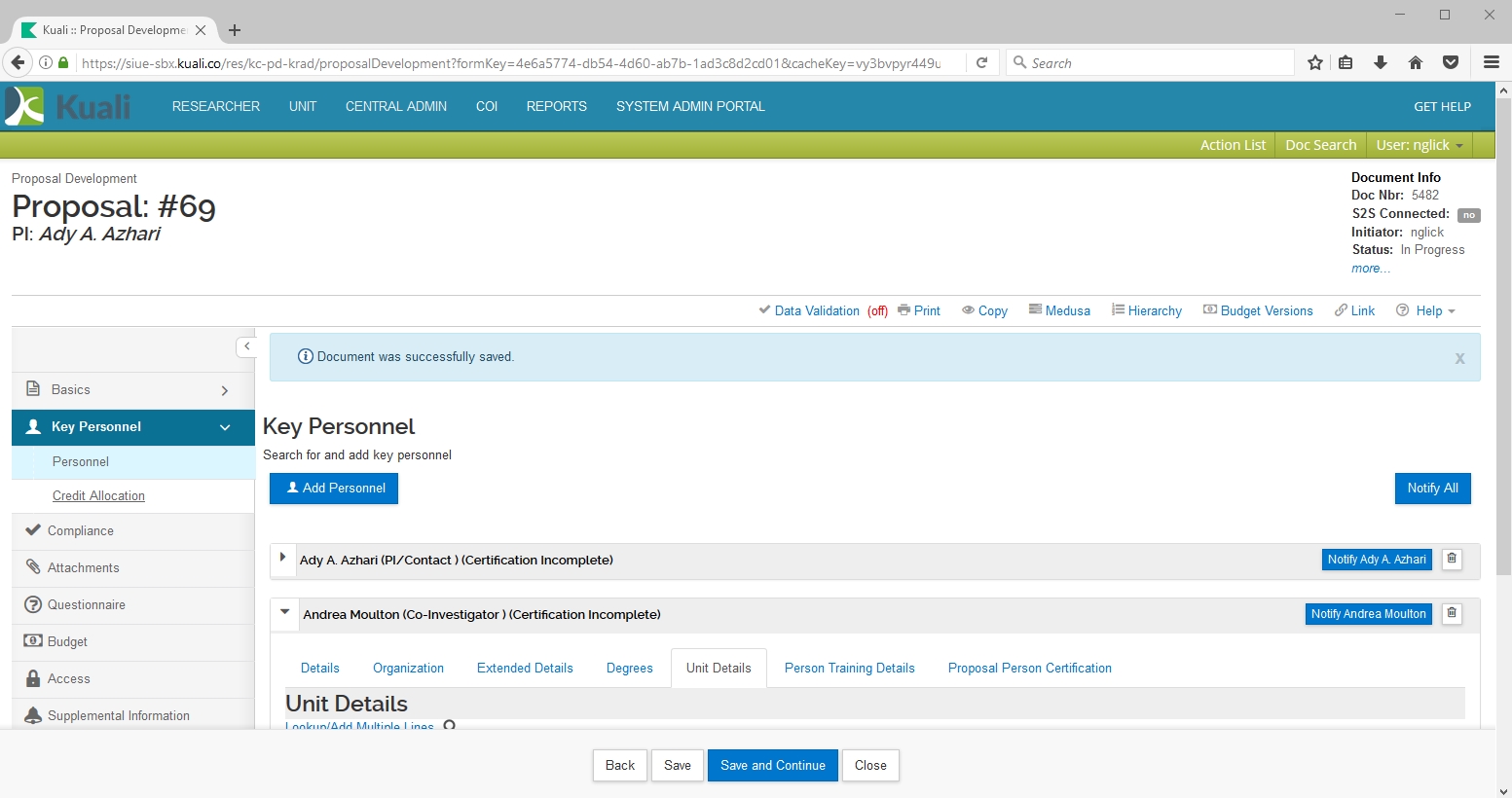The height and width of the screenshot is (798, 1512).
Task: Click trash icon for Andrea Moulton
Action: click(1452, 614)
